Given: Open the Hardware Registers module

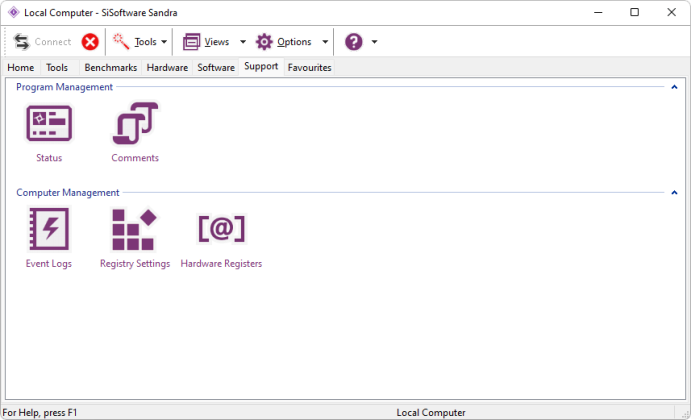Looking at the screenshot, I should pyautogui.click(x=221, y=229).
